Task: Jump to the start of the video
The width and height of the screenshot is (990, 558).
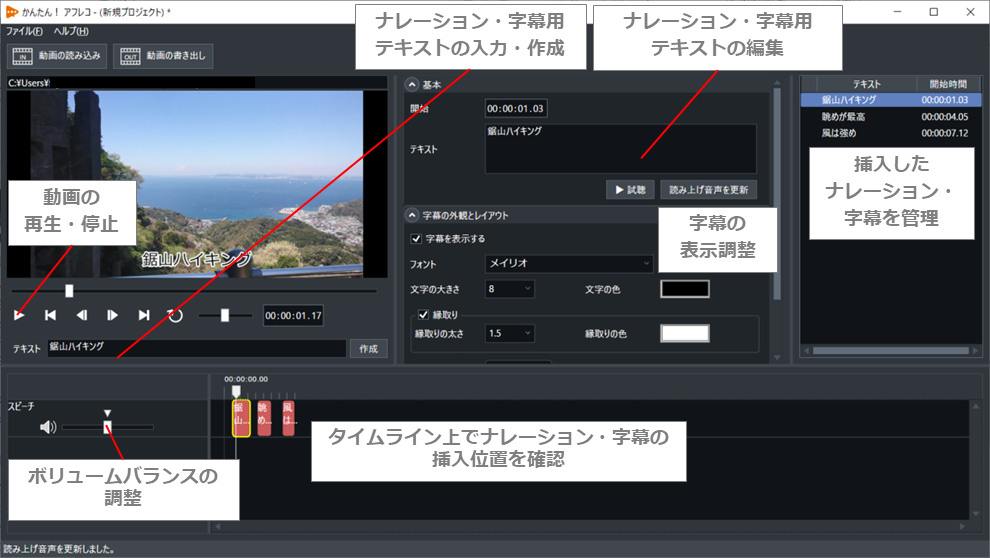Action: click(x=50, y=315)
